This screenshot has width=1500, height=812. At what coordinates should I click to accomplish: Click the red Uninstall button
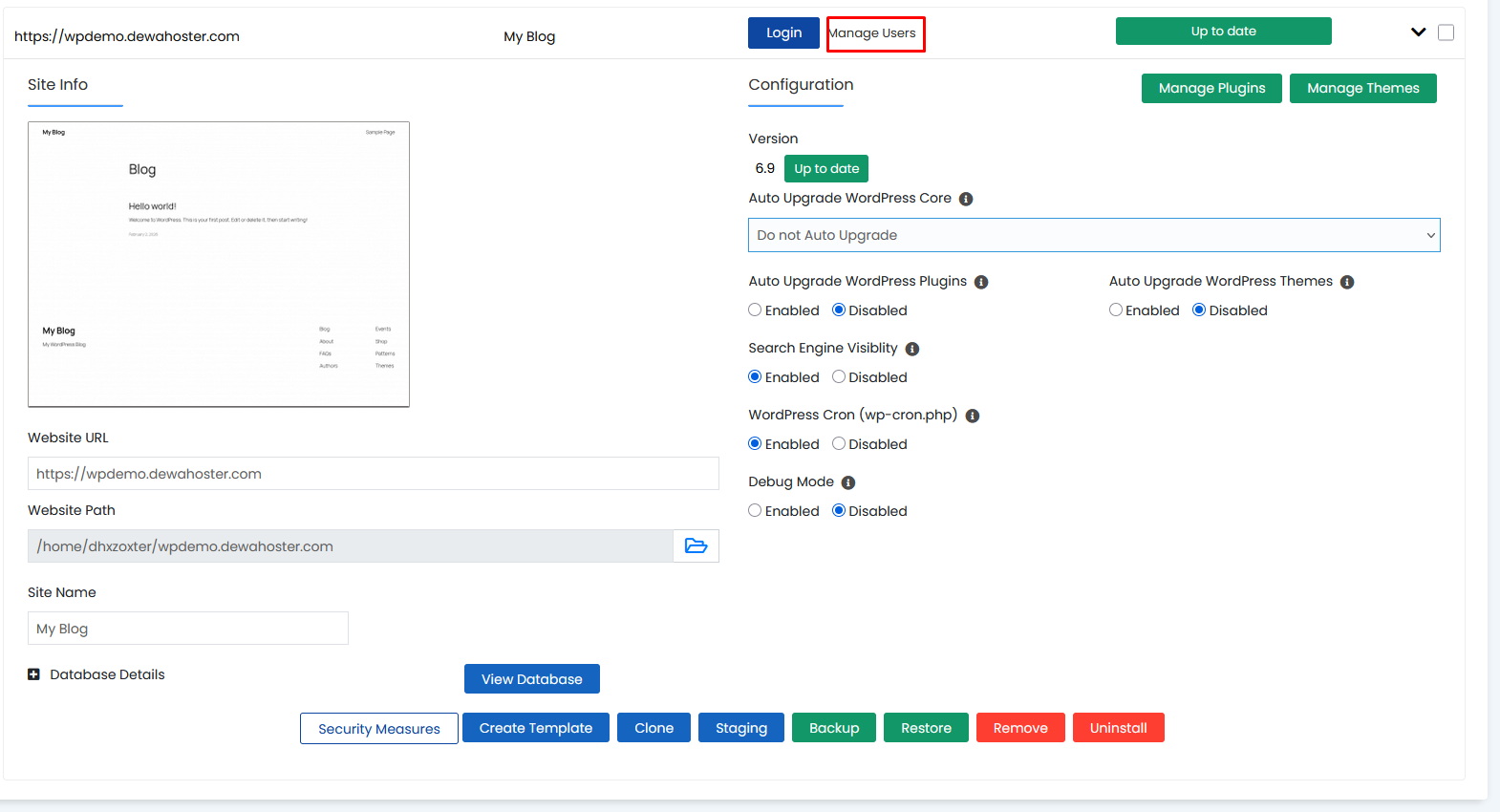(x=1119, y=728)
